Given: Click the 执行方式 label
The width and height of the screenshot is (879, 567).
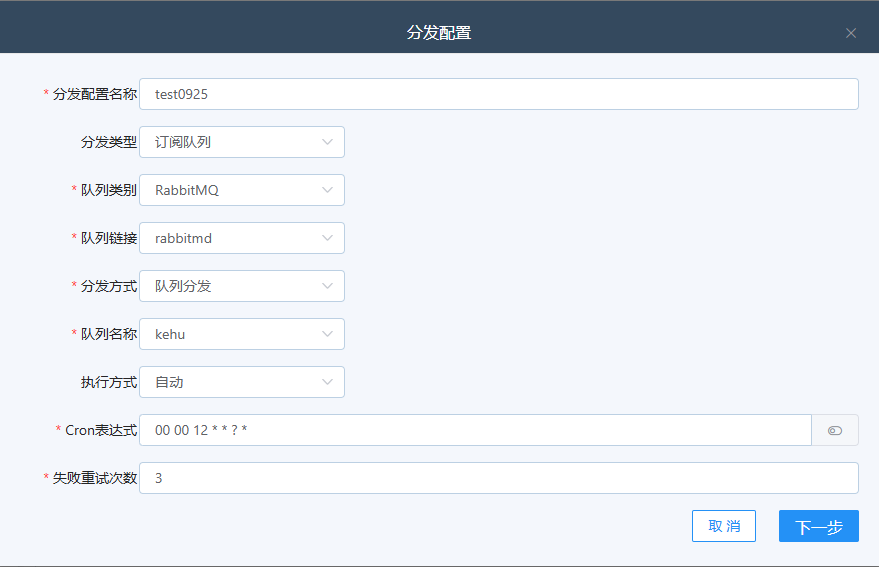Looking at the screenshot, I should point(109,382).
